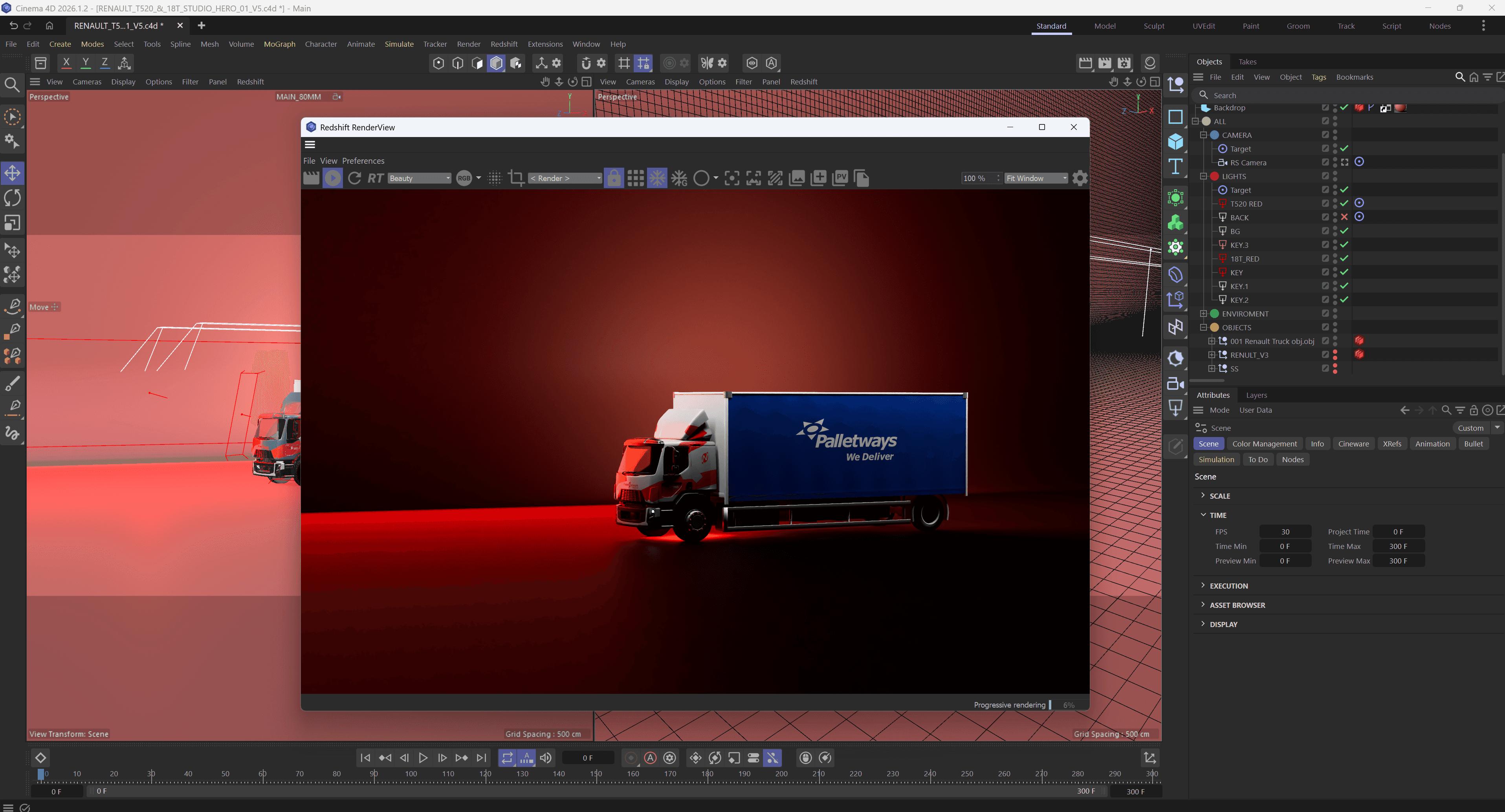Click the RenderView refresh icon
Screen dimensions: 1505x812
354,178
